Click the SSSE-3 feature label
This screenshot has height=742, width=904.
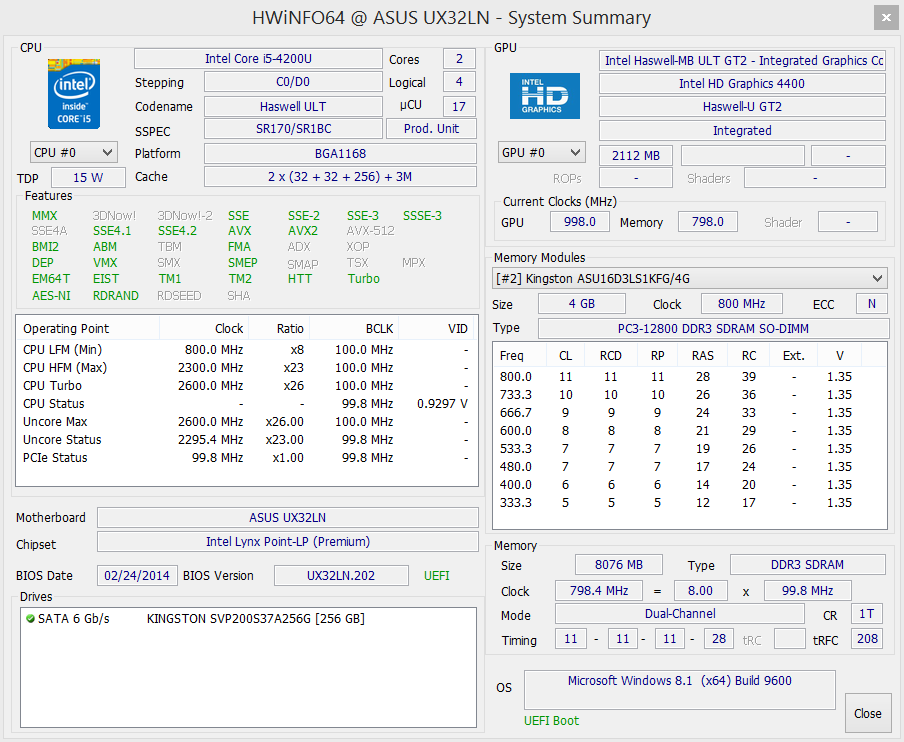[423, 216]
